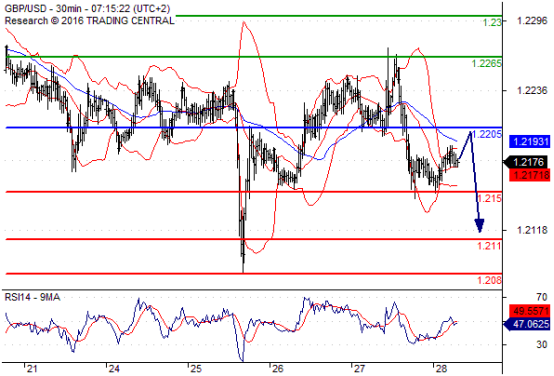
Task: Click the GBP/USD 30min chart title
Action: point(87,8)
